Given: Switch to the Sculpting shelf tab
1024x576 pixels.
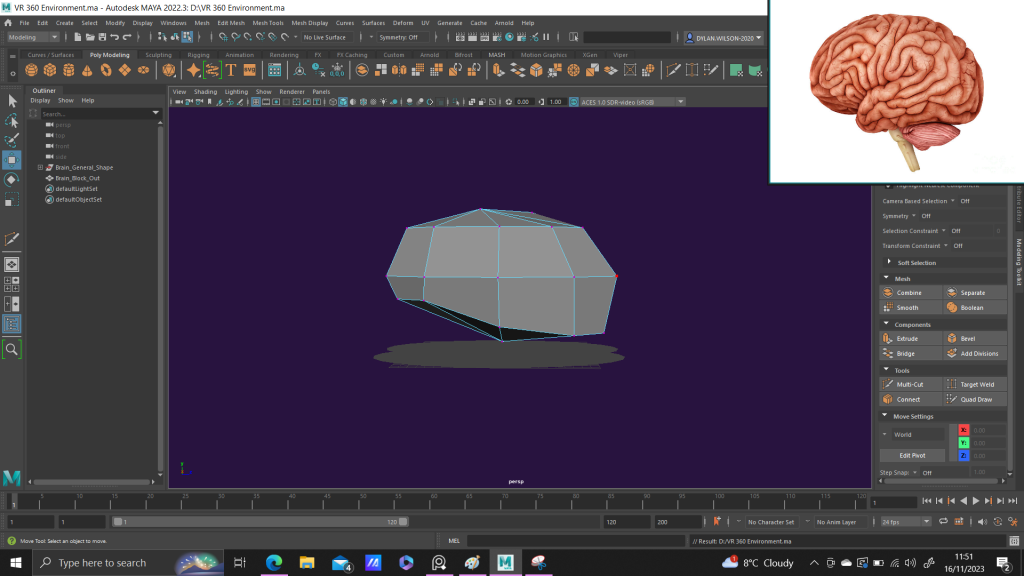Looking at the screenshot, I should (158, 55).
